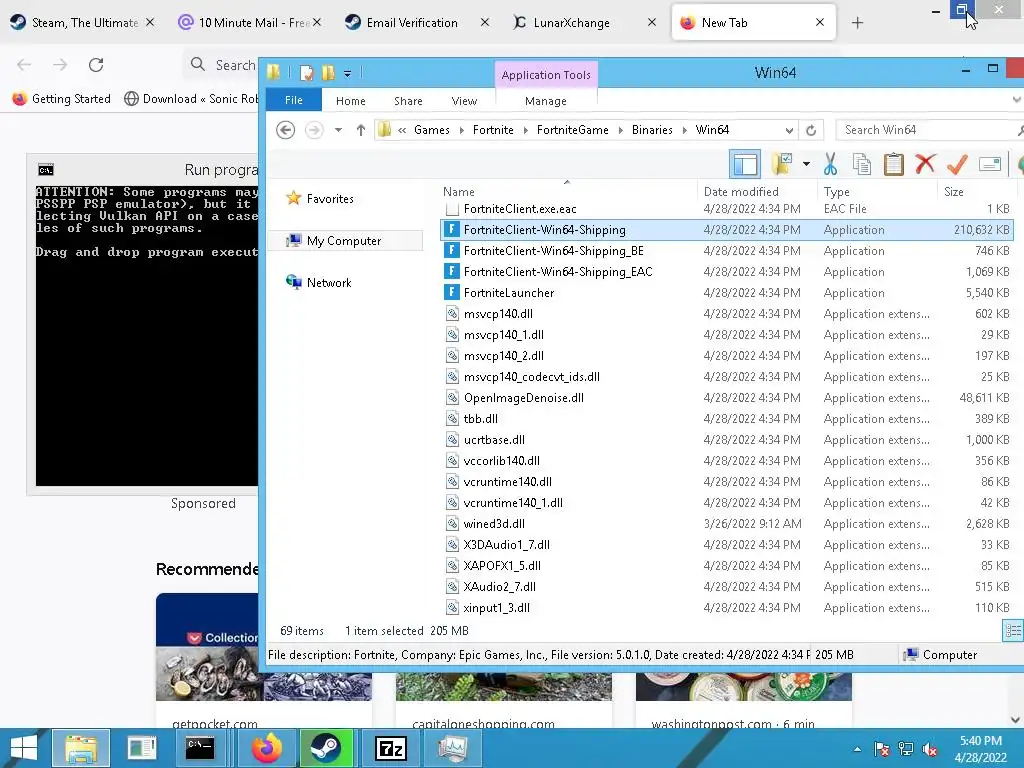
Task: Click the Application Tools contextual tab
Action: tap(546, 74)
